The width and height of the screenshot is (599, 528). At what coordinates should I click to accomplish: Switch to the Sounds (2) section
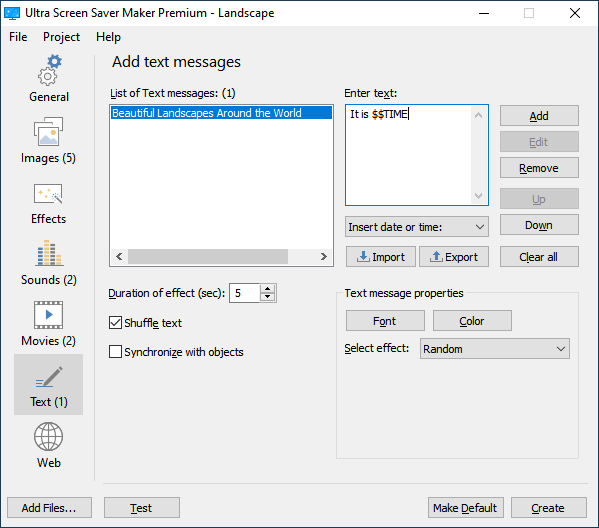[49, 262]
